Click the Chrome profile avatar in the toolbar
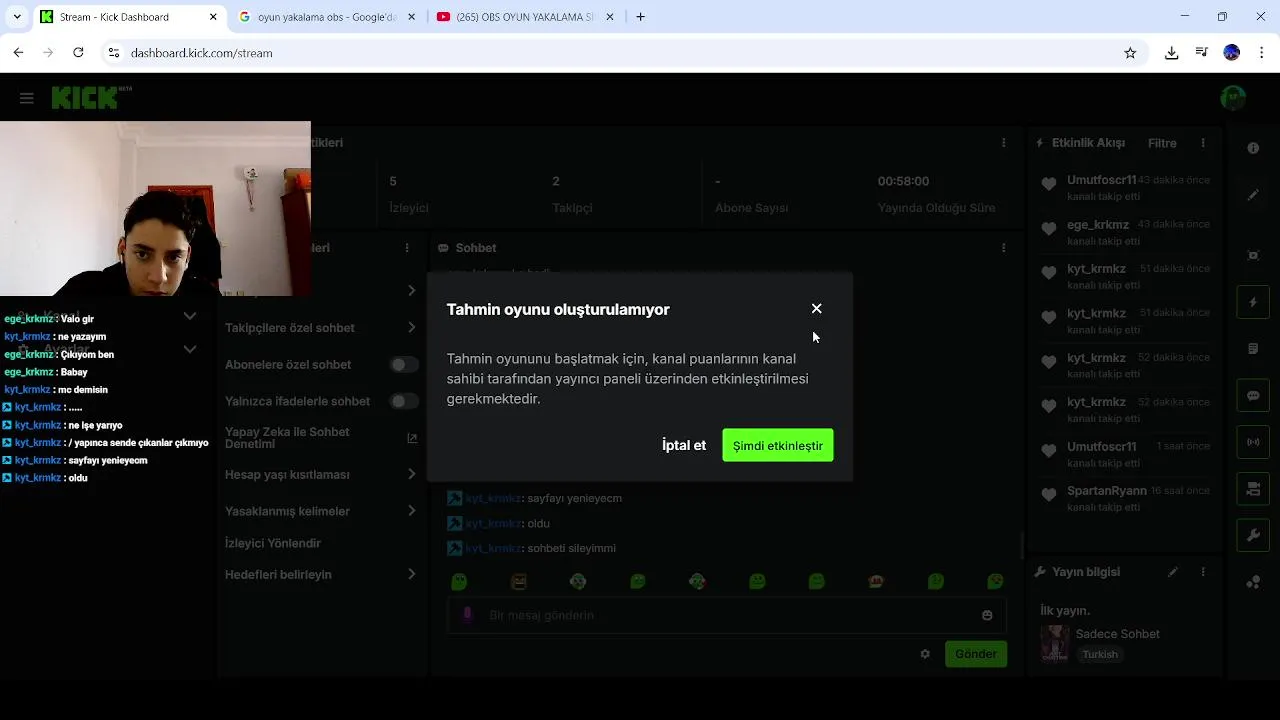 coord(1232,53)
